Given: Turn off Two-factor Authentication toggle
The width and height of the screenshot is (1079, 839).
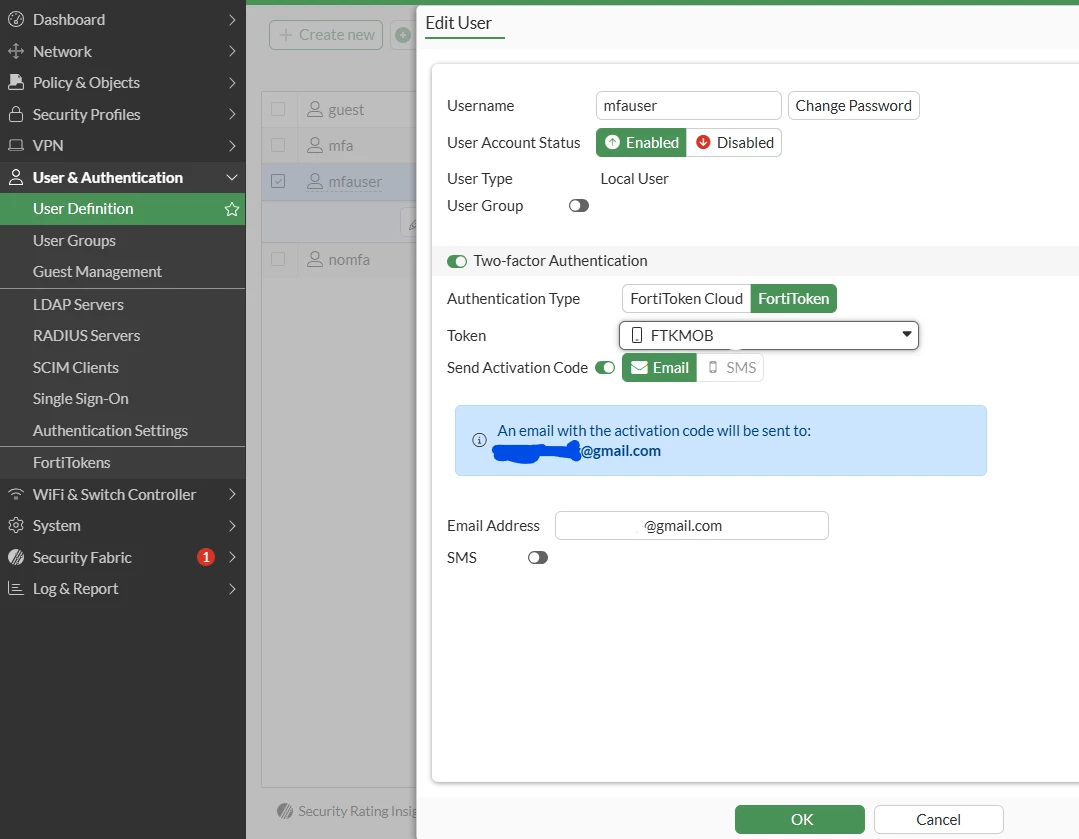Looking at the screenshot, I should tap(457, 262).
